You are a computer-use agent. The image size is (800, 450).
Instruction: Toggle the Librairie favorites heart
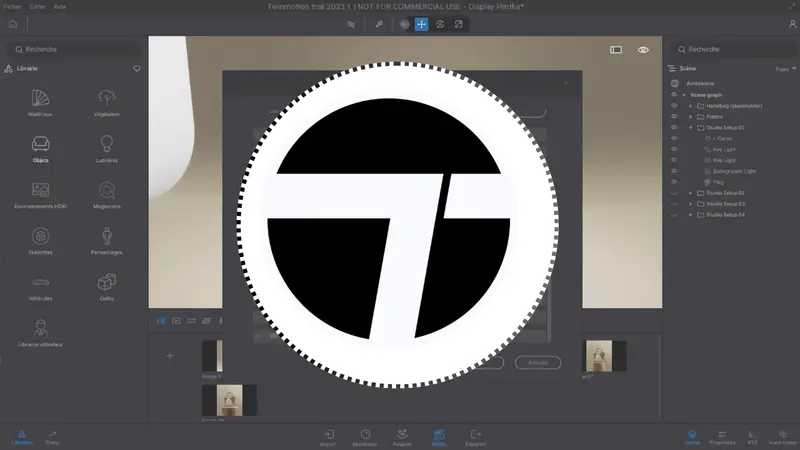pyautogui.click(x=137, y=68)
